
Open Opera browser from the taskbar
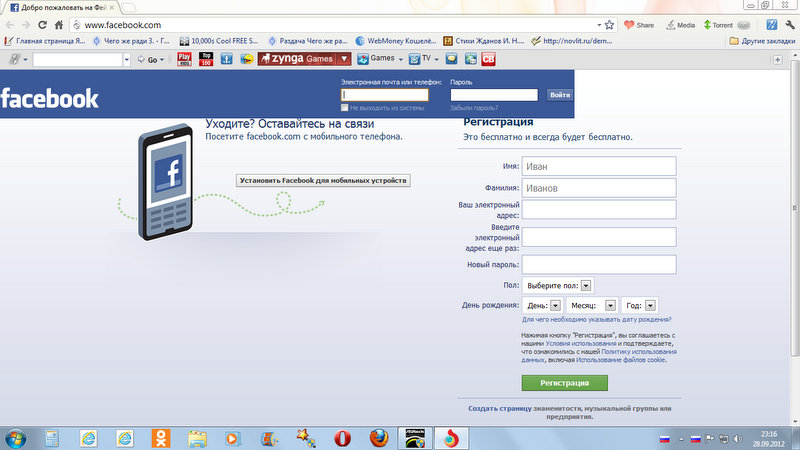coord(342,438)
